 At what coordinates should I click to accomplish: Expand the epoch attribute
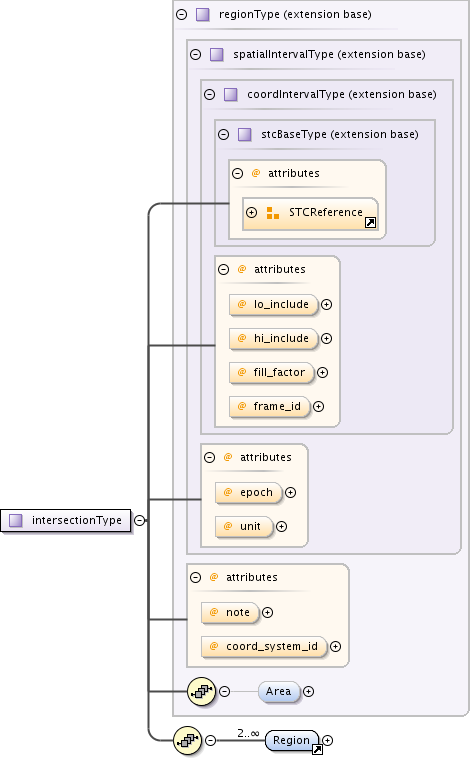click(291, 492)
